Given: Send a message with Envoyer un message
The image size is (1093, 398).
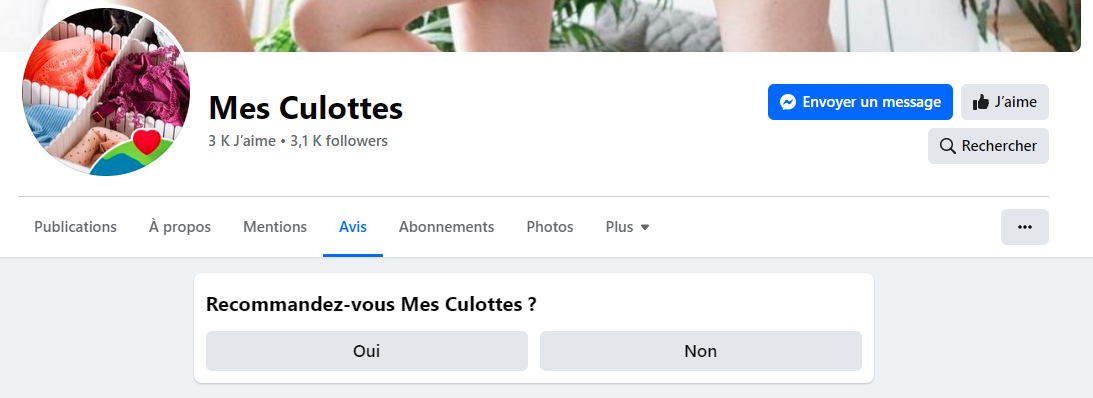Looking at the screenshot, I should (x=860, y=102).
